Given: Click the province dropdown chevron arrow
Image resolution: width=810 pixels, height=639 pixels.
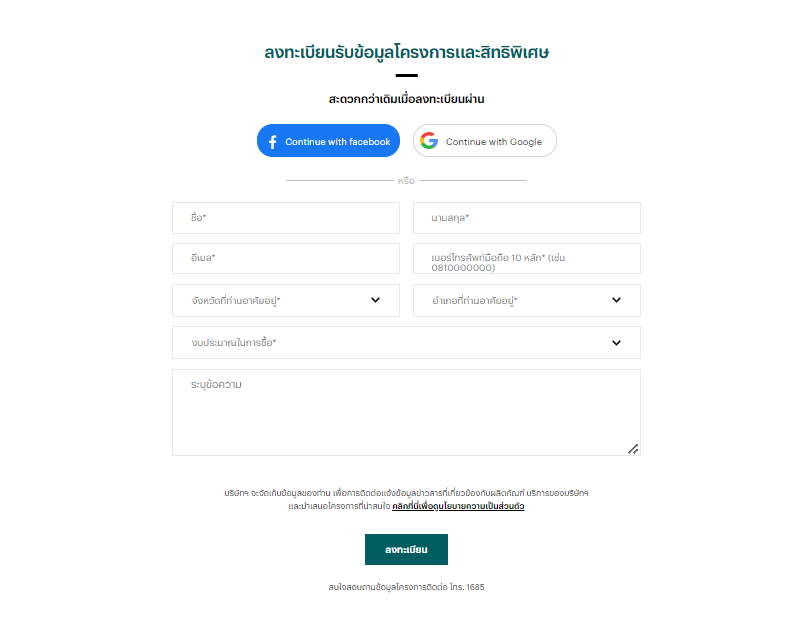Looking at the screenshot, I should tap(376, 300).
